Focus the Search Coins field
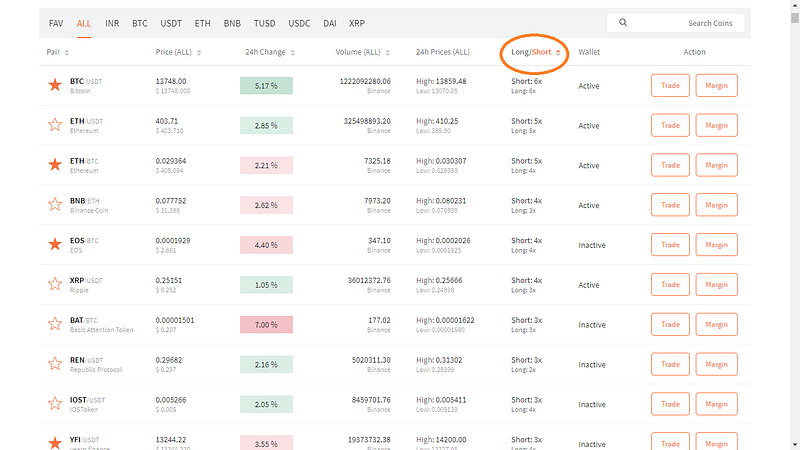This screenshot has height=450, width=800. tap(676, 23)
